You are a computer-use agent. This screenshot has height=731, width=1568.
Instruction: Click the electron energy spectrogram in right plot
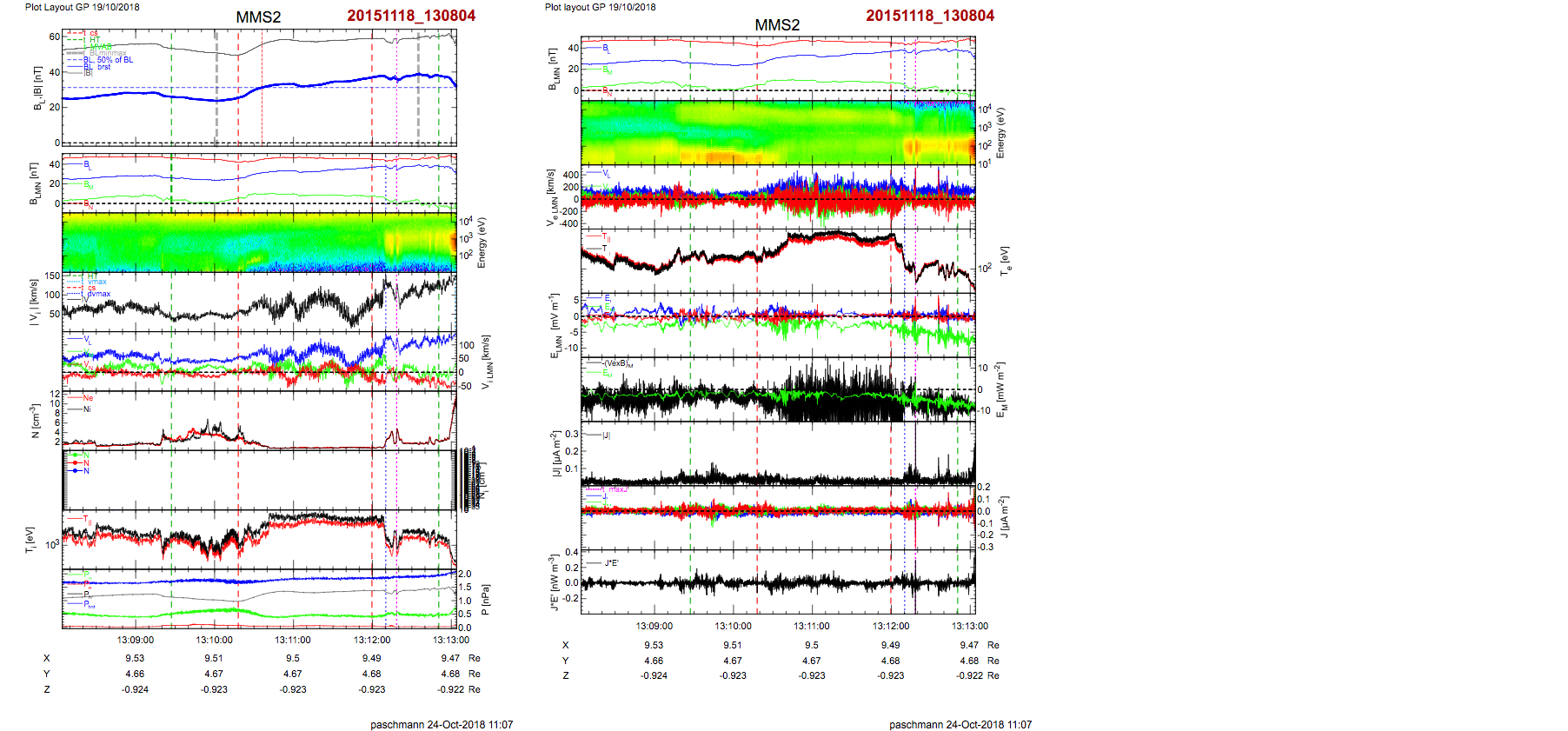[778, 132]
